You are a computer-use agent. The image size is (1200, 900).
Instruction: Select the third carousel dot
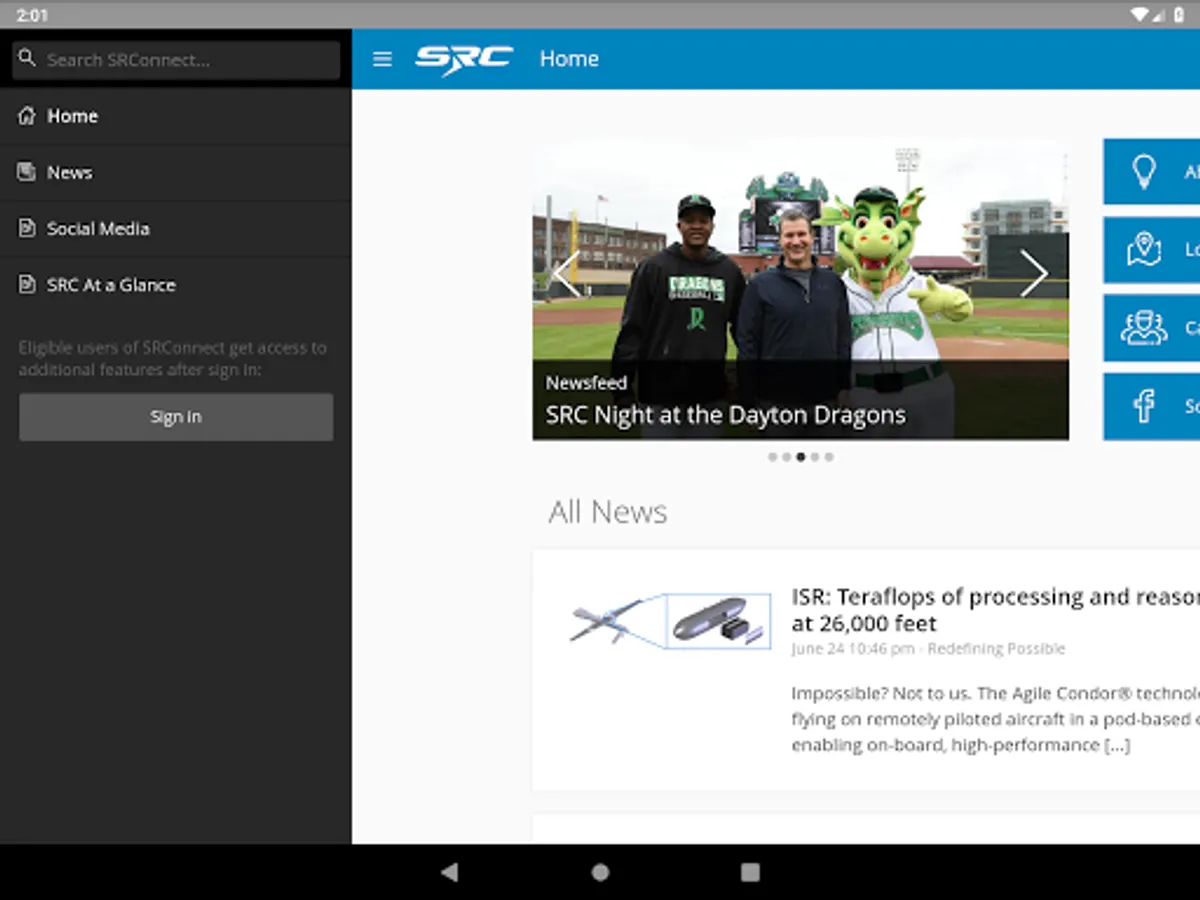(x=801, y=457)
